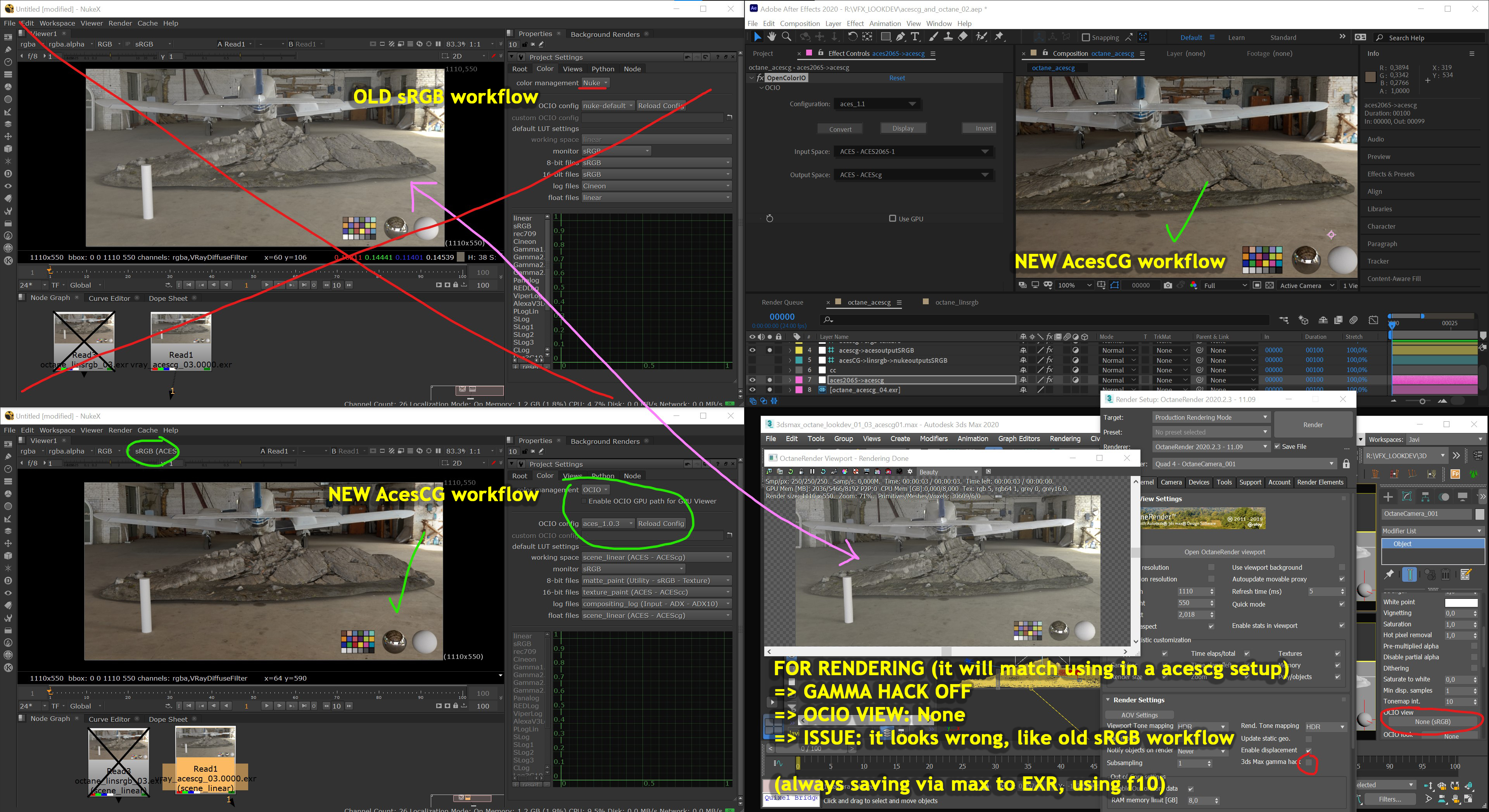
Task: Toggle the transparency grid icon in composition viewer
Action: 1270,286
